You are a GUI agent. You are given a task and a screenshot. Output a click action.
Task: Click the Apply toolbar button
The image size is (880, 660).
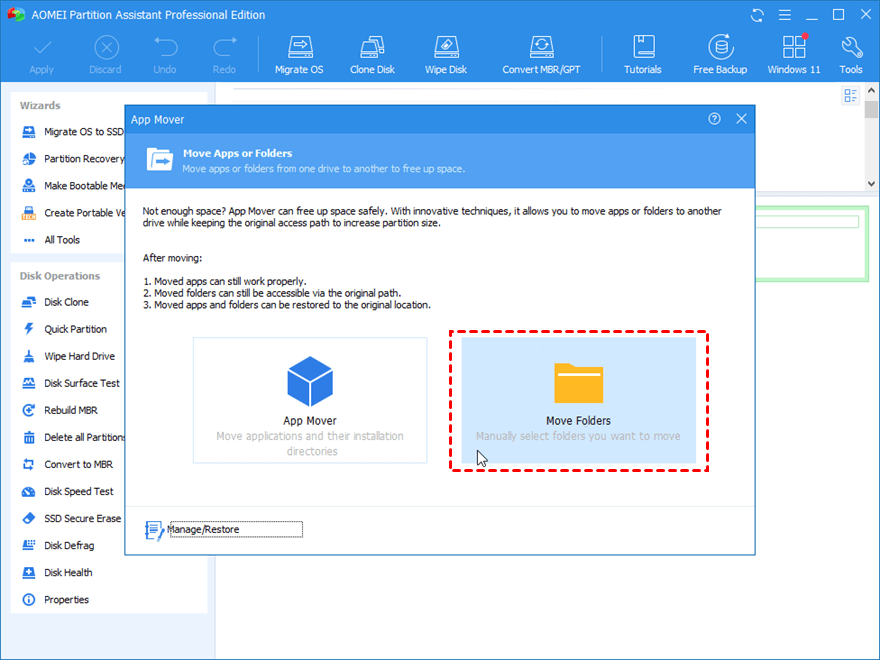42,56
